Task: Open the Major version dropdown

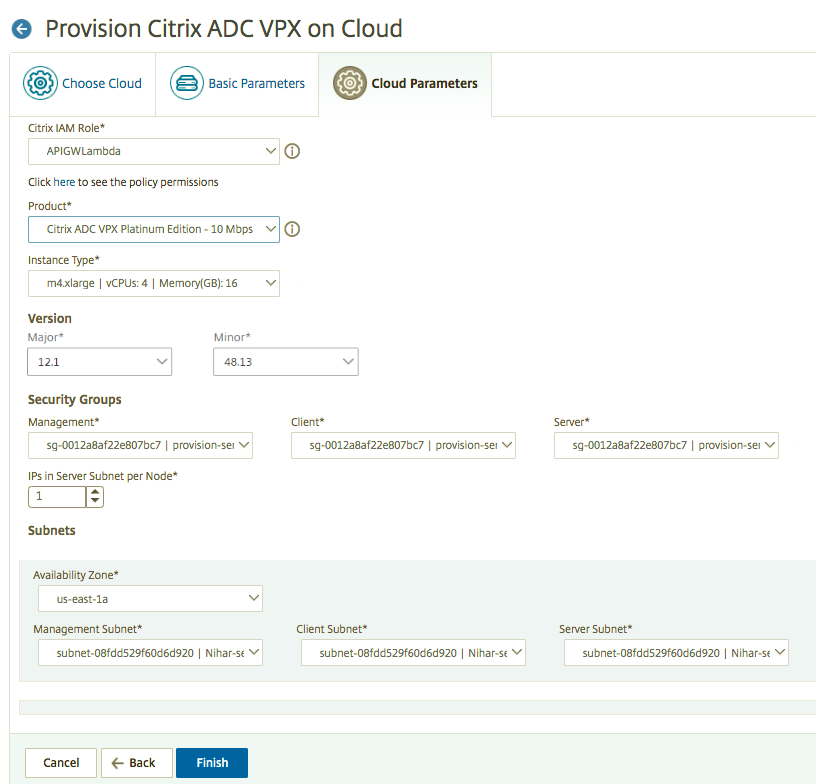Action: point(99,362)
